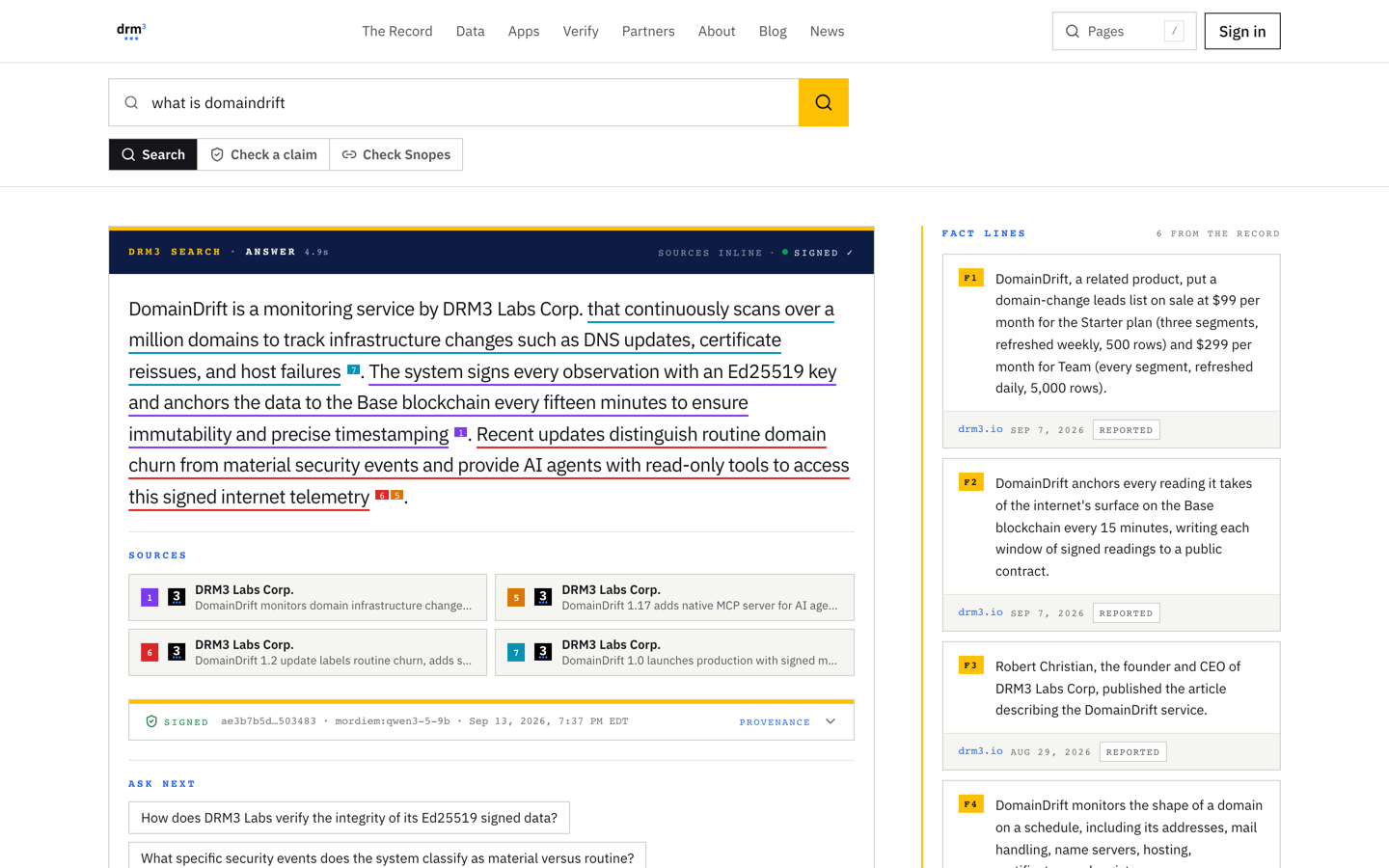Image resolution: width=1389 pixels, height=868 pixels.
Task: Click the SOURCES heading label
Action: tap(158, 556)
